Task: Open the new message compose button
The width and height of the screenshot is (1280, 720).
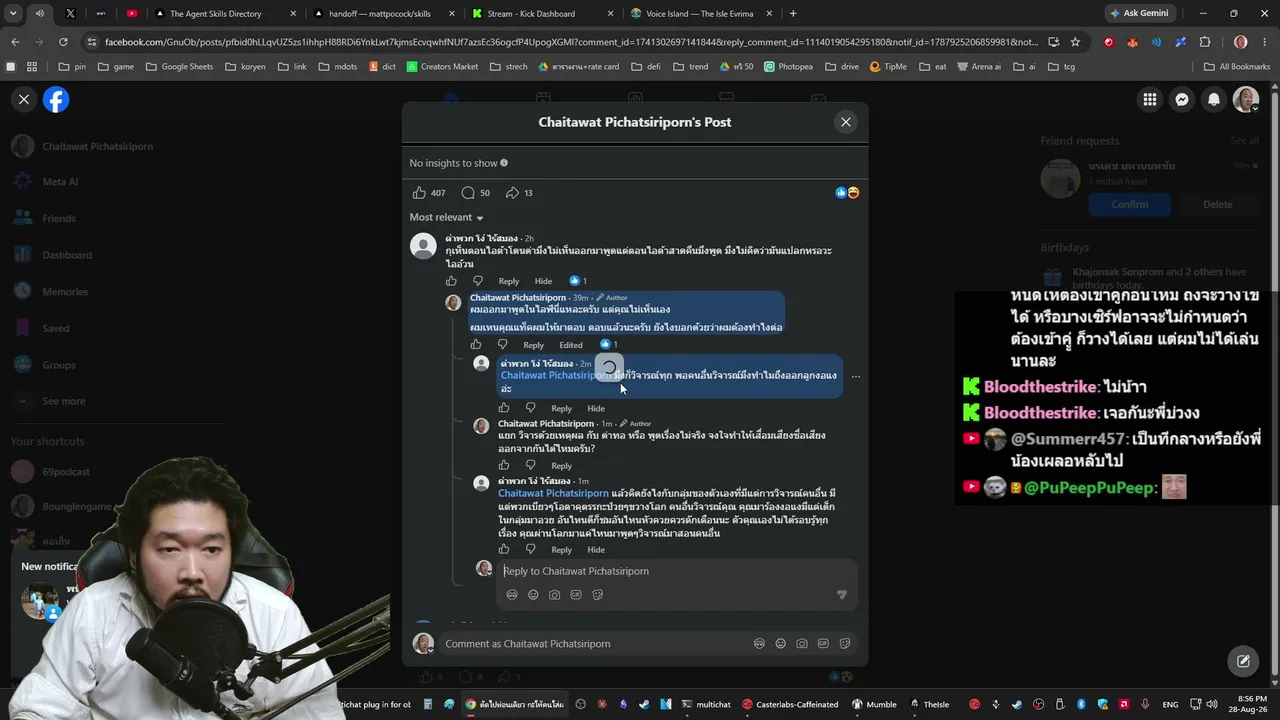Action: tap(1243, 661)
